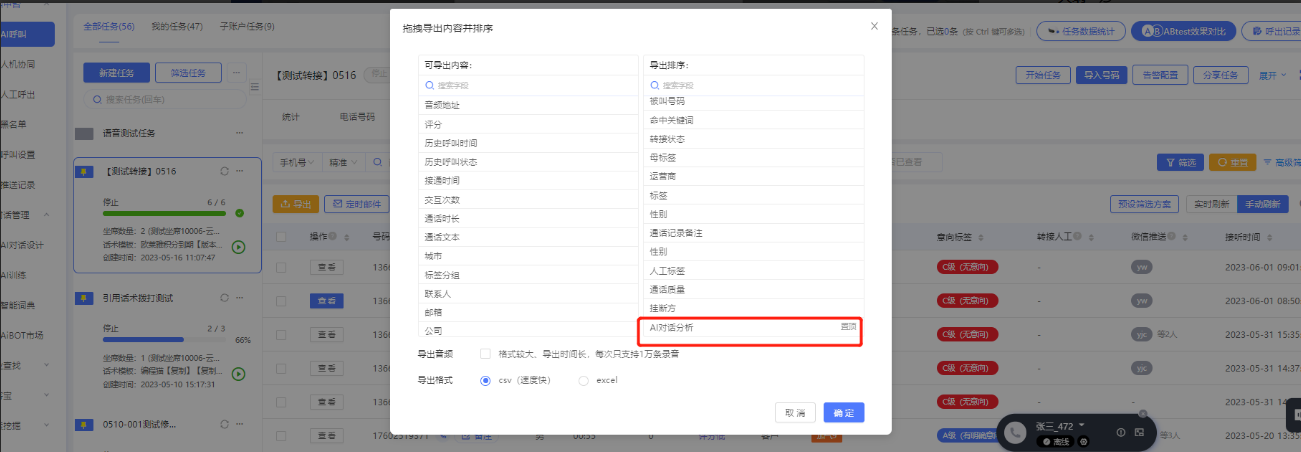Image resolution: width=1301 pixels, height=452 pixels.
Task: Expand the 展开 toolbar chevron
Action: pyautogui.click(x=1272, y=75)
